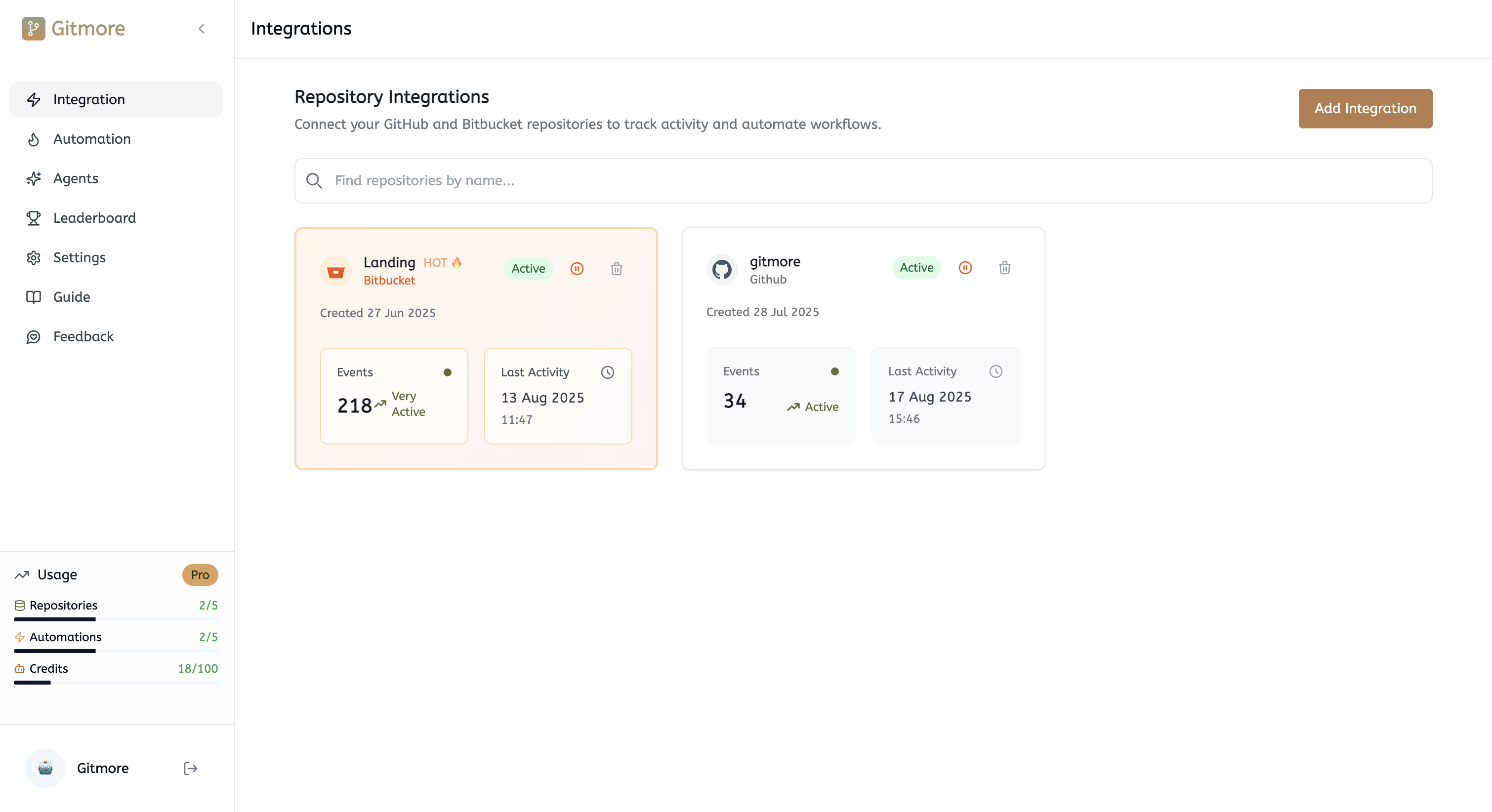Click the Very Active trend label

tap(409, 404)
